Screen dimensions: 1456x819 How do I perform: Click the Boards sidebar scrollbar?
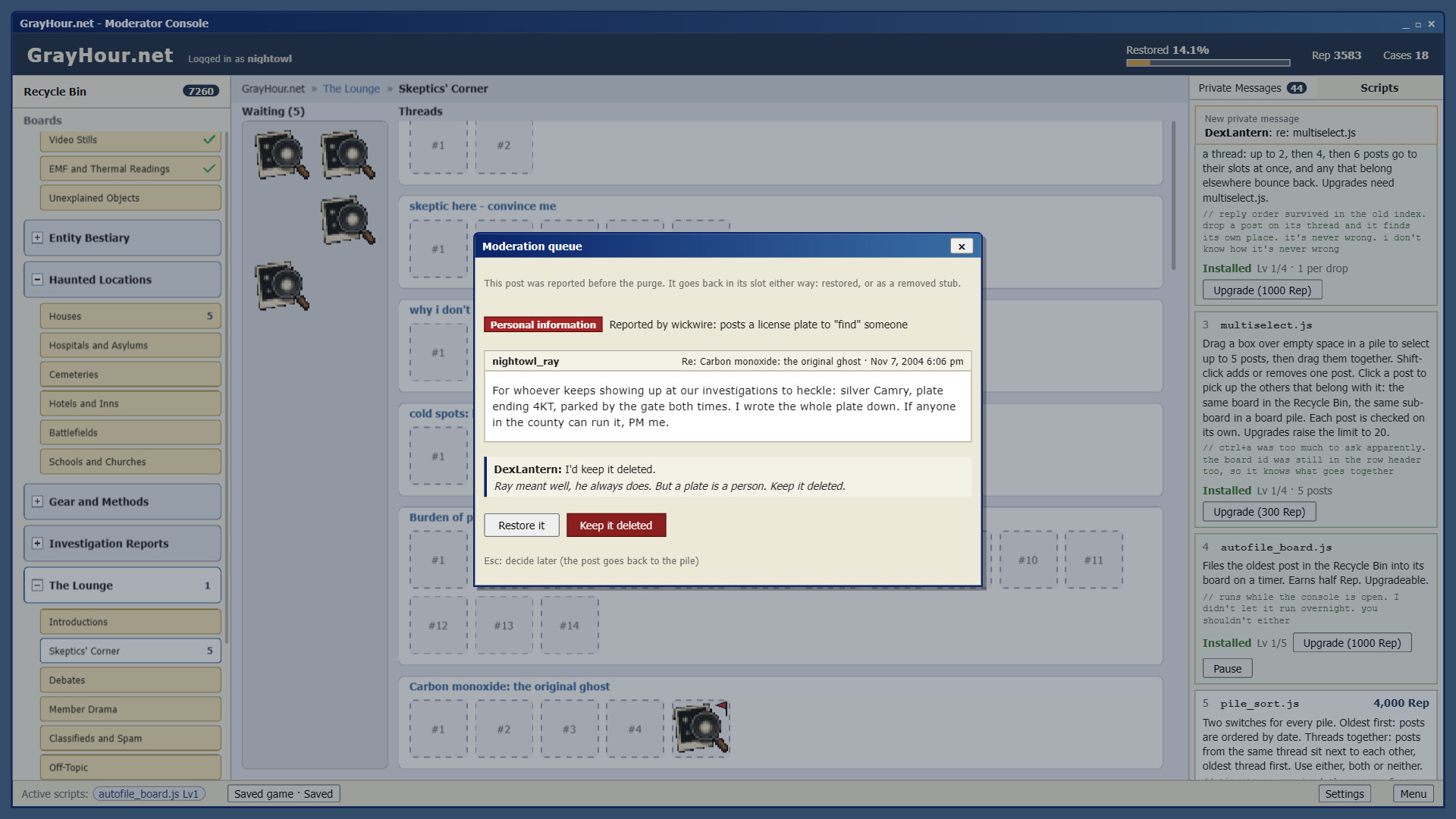click(x=226, y=388)
